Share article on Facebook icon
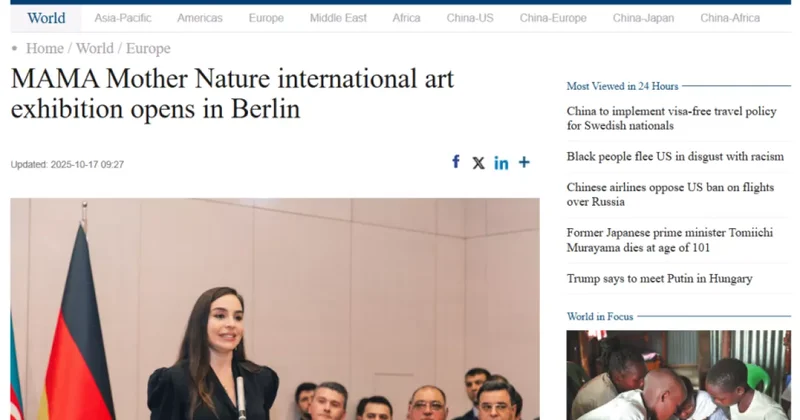This screenshot has width=800, height=420. (x=456, y=162)
